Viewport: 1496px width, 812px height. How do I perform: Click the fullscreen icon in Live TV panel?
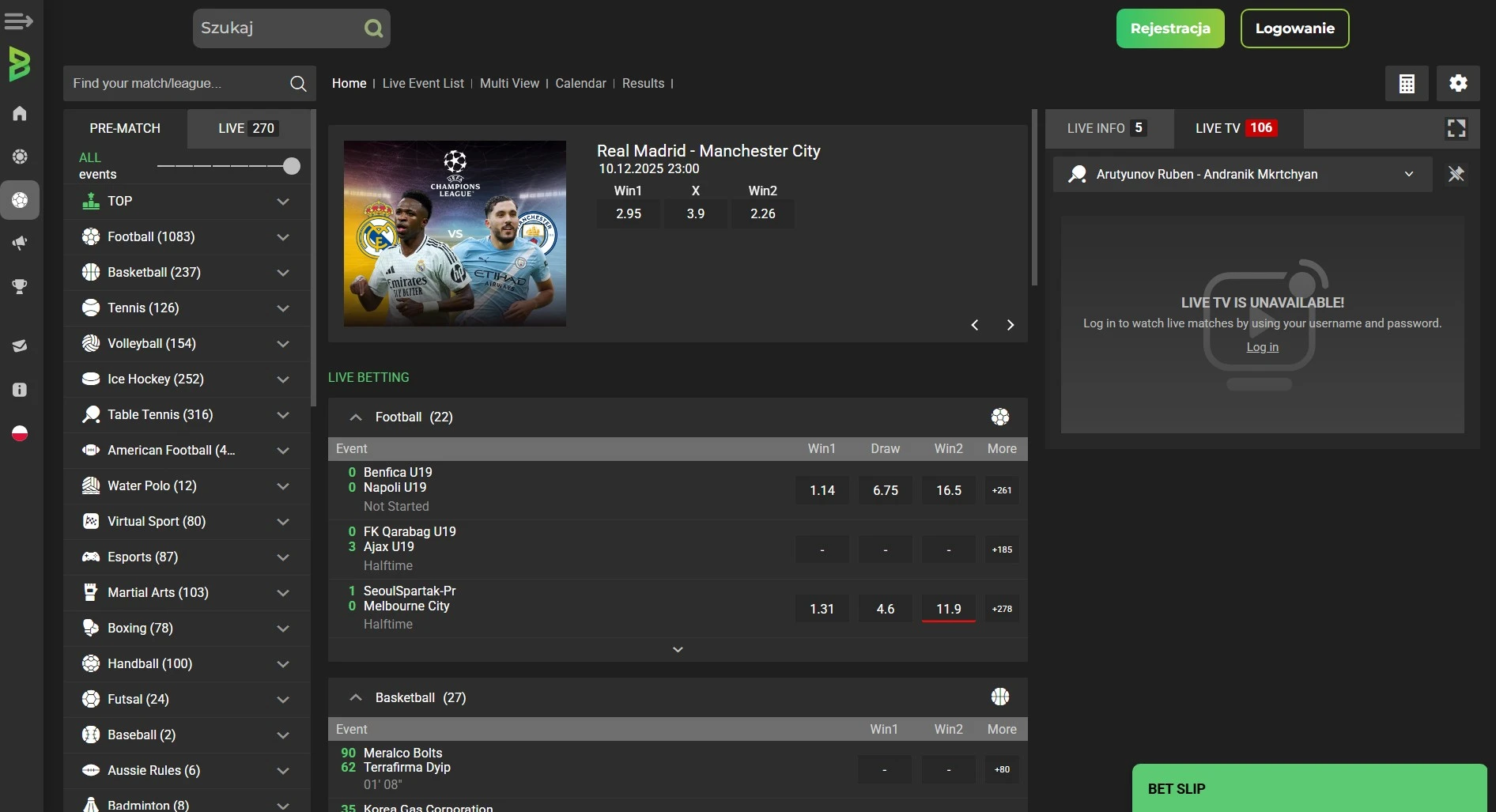[1456, 128]
